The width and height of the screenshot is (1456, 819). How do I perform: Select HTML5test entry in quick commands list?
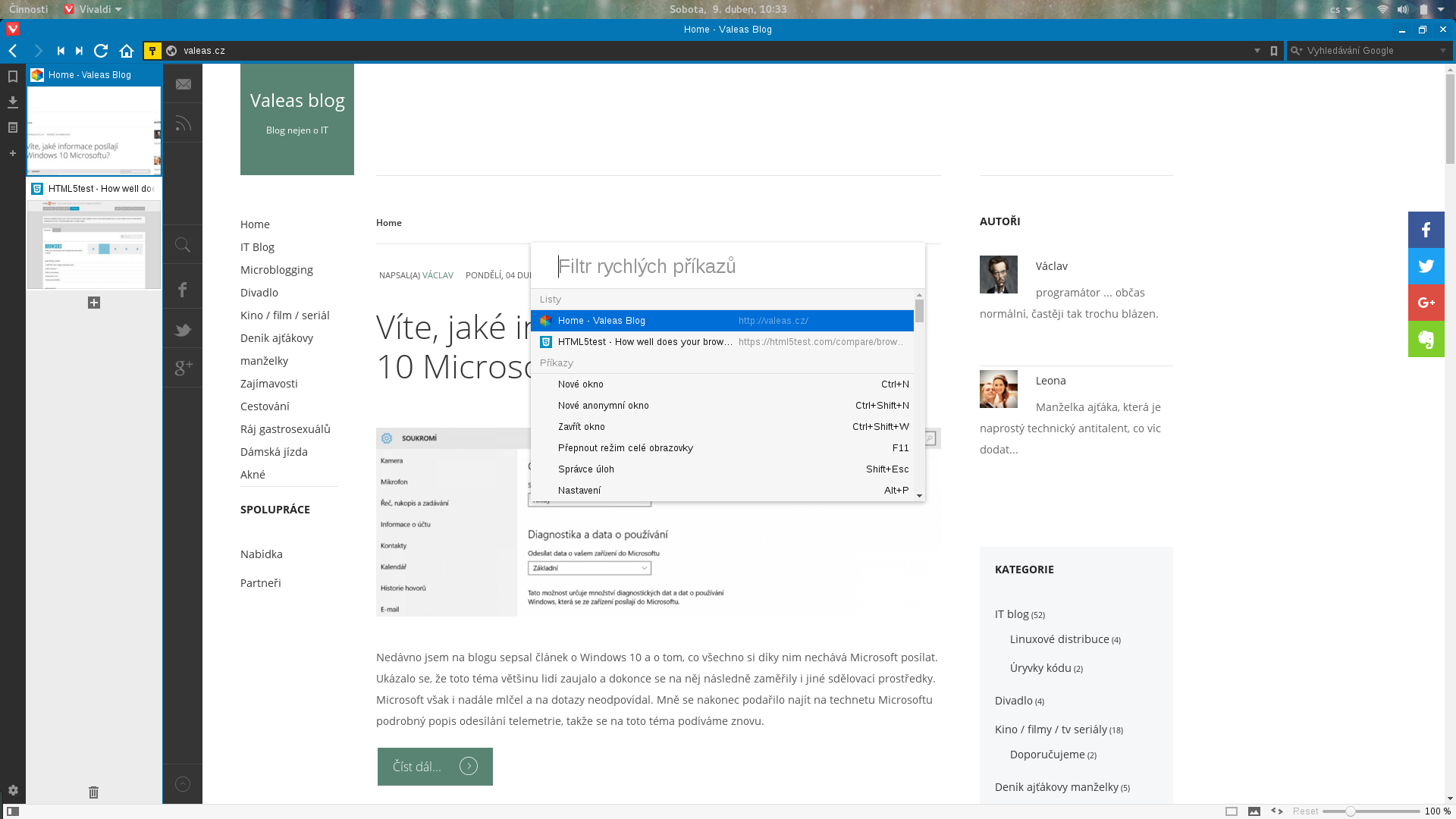[x=722, y=342]
